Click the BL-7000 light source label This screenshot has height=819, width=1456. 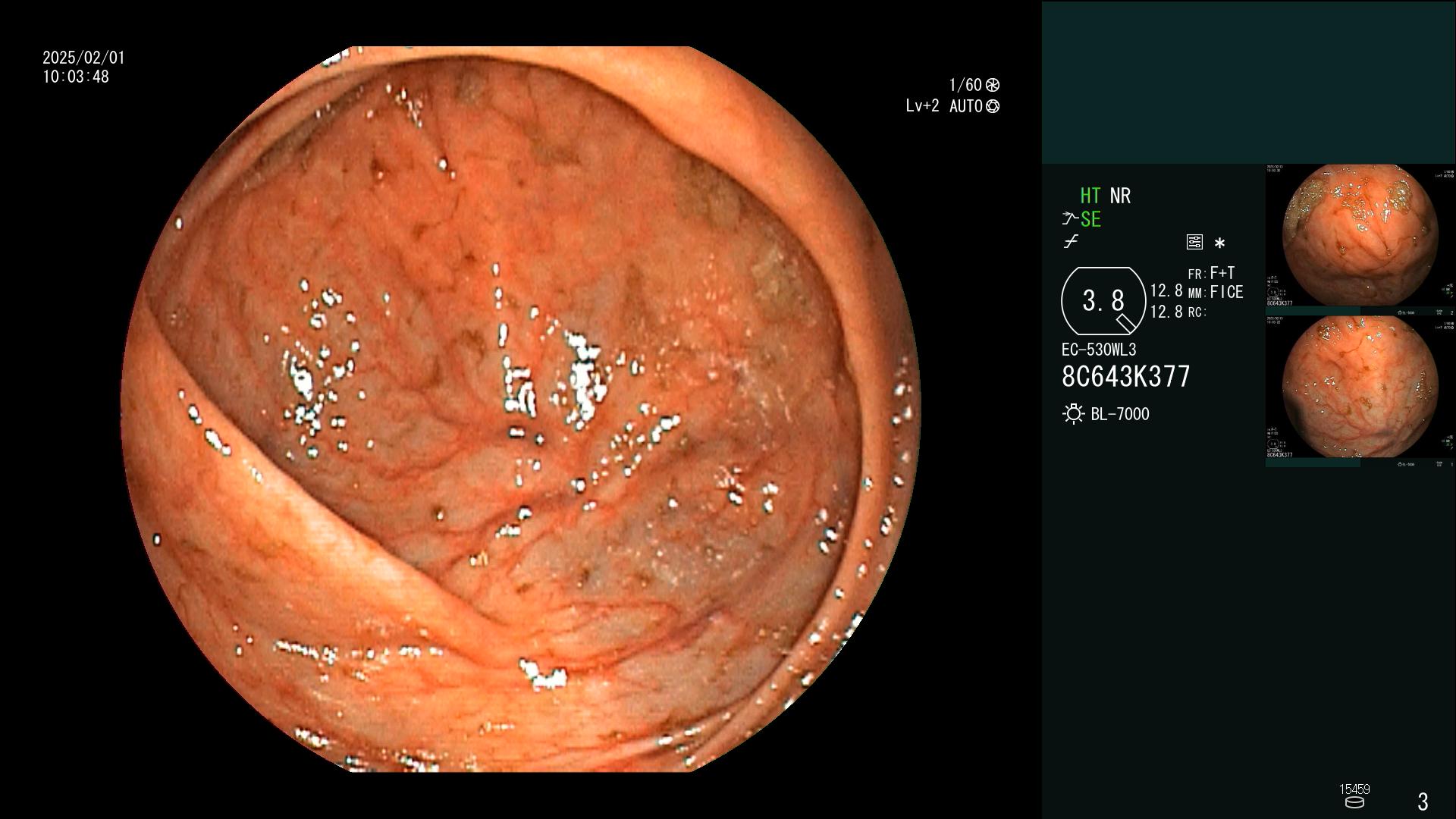pos(1120,414)
